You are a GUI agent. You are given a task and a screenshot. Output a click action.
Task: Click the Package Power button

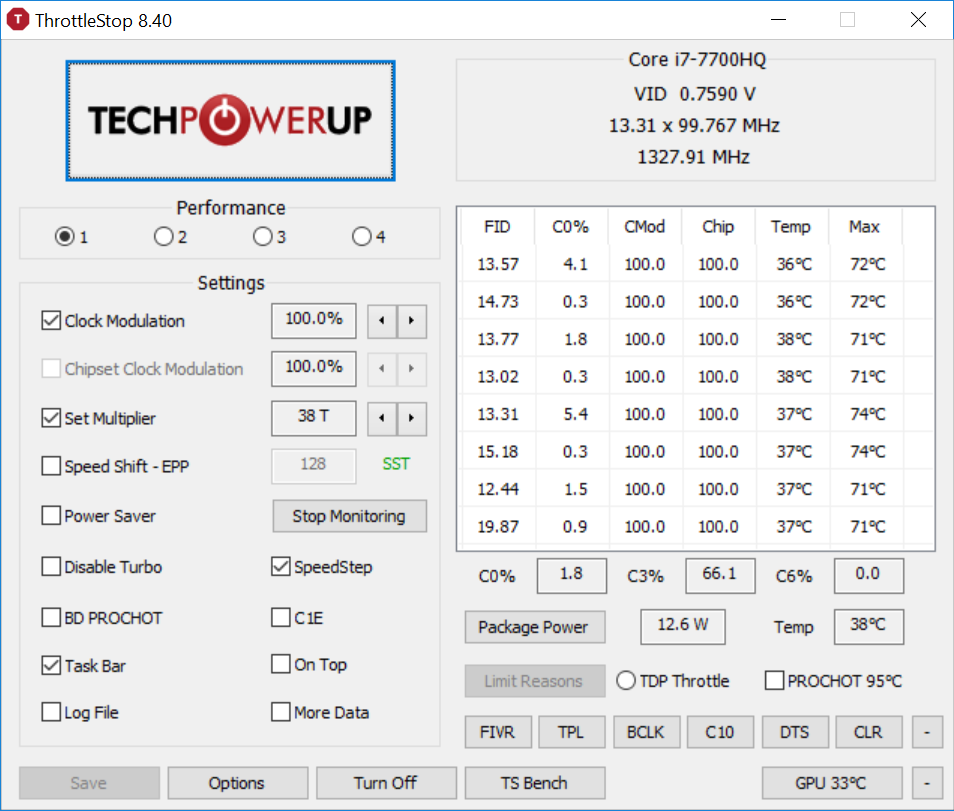click(535, 627)
